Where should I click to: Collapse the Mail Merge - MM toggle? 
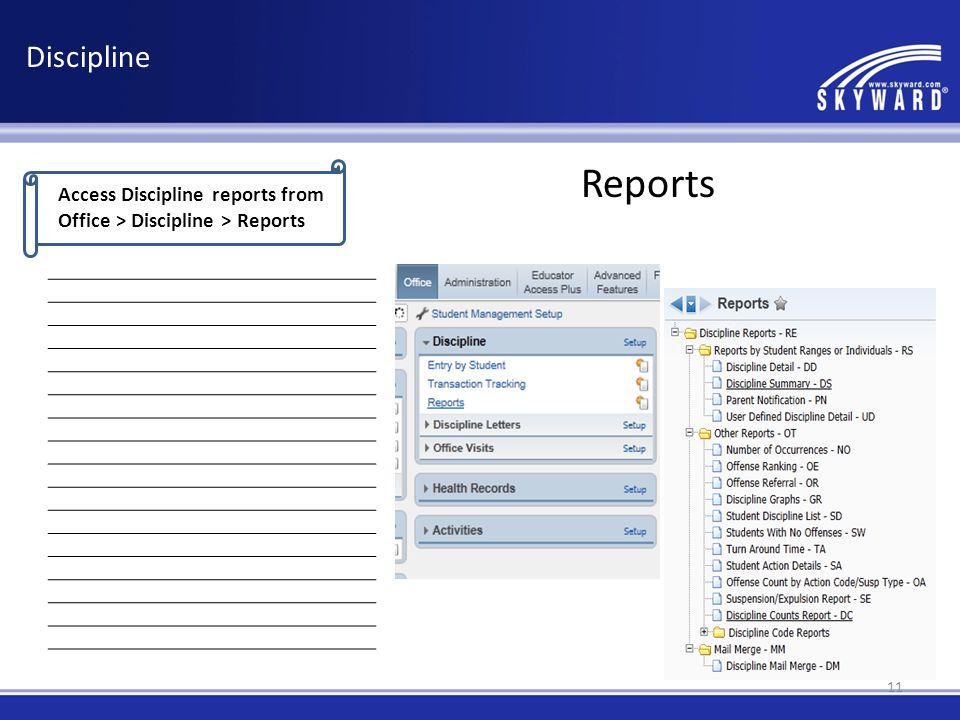(x=689, y=648)
